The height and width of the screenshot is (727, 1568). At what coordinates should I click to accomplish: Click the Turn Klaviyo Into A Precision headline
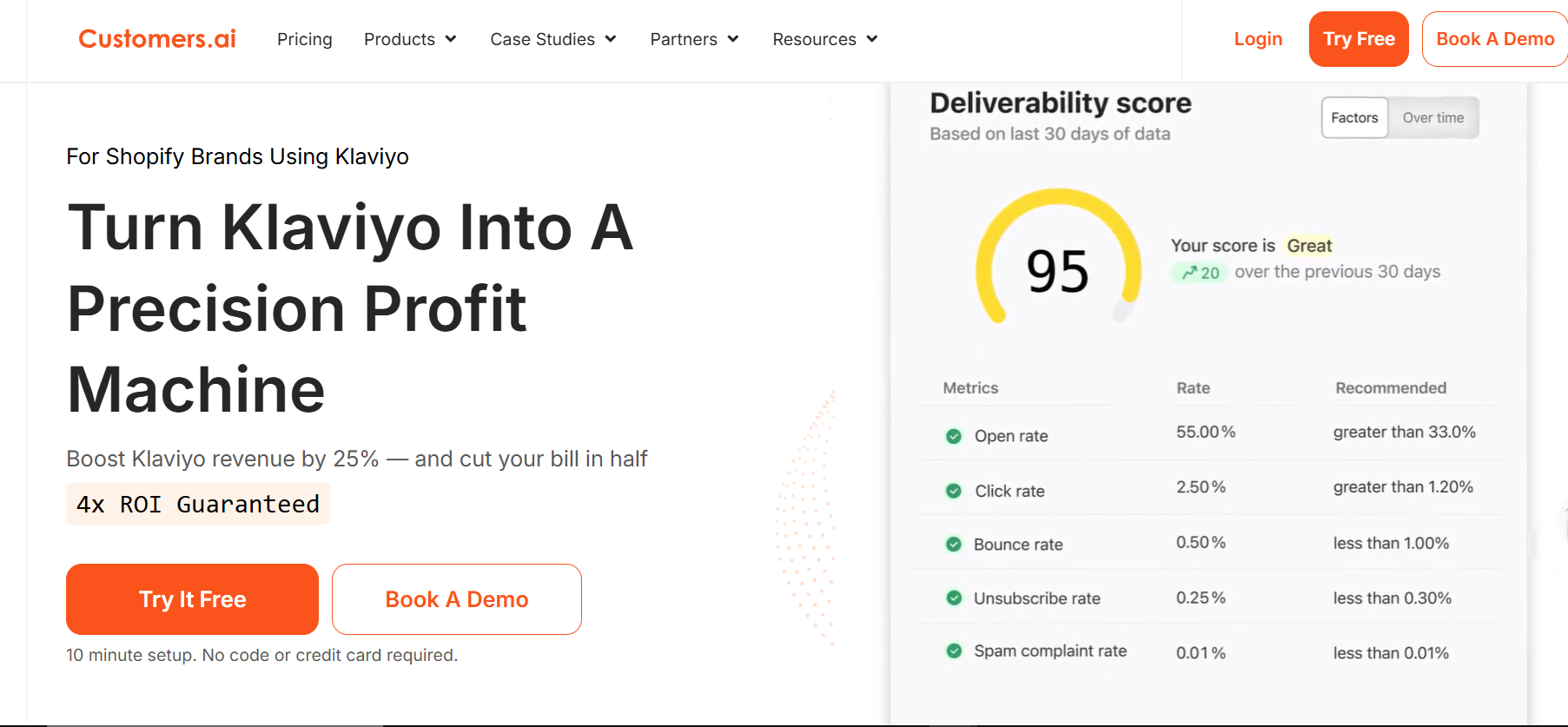pos(350,307)
